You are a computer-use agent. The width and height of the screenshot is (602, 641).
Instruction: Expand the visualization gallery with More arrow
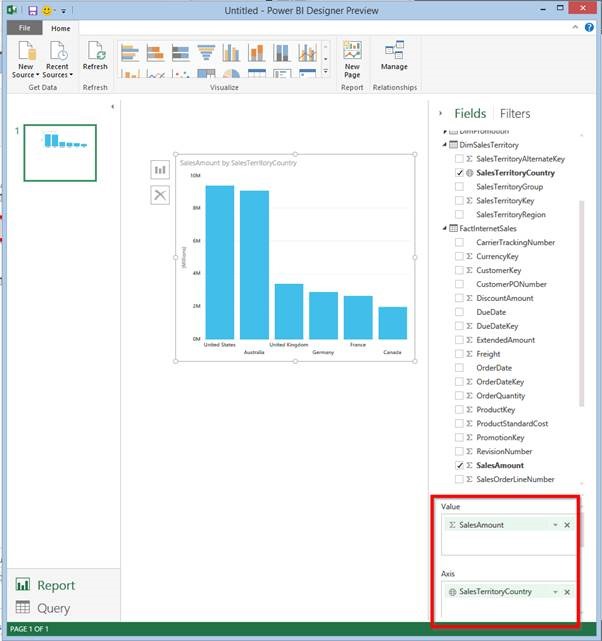pyautogui.click(x=326, y=72)
